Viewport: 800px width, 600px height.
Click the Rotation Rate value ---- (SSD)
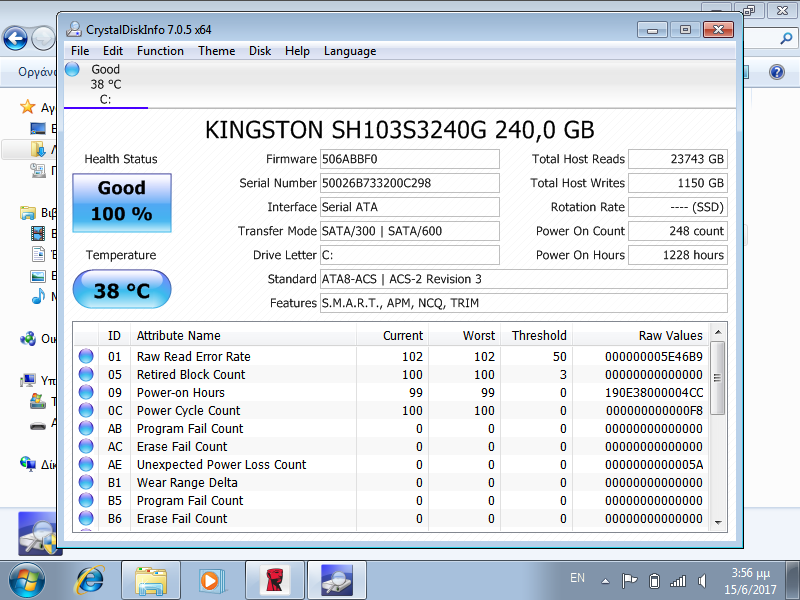coord(678,207)
